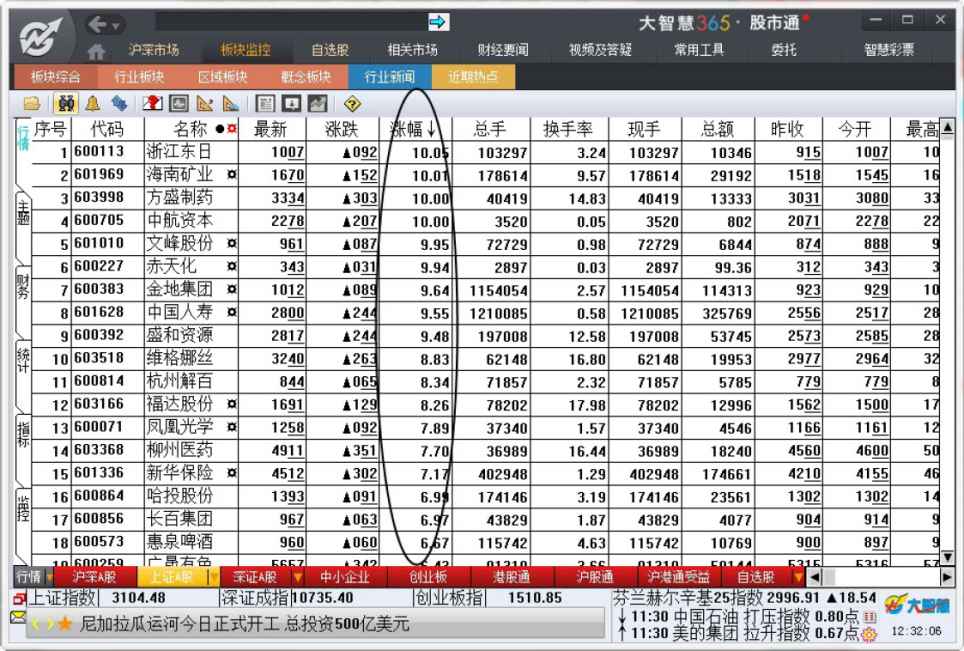
Task: Switch to the 近期热点 tab
Action: [x=473, y=77]
